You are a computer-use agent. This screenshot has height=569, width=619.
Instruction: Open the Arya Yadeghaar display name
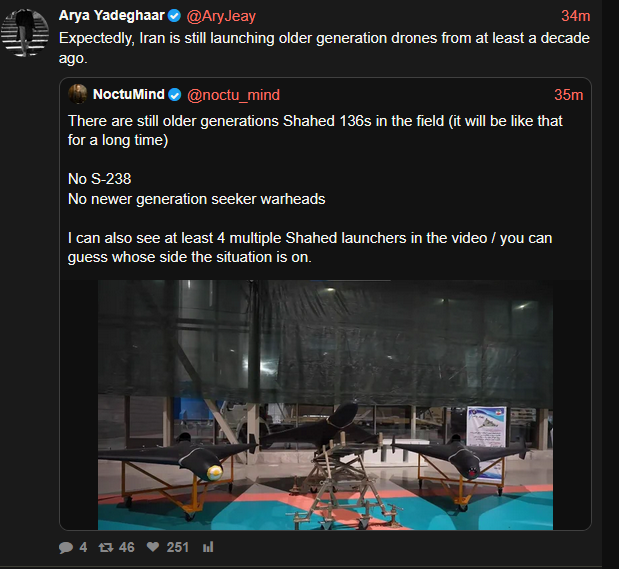[111, 15]
